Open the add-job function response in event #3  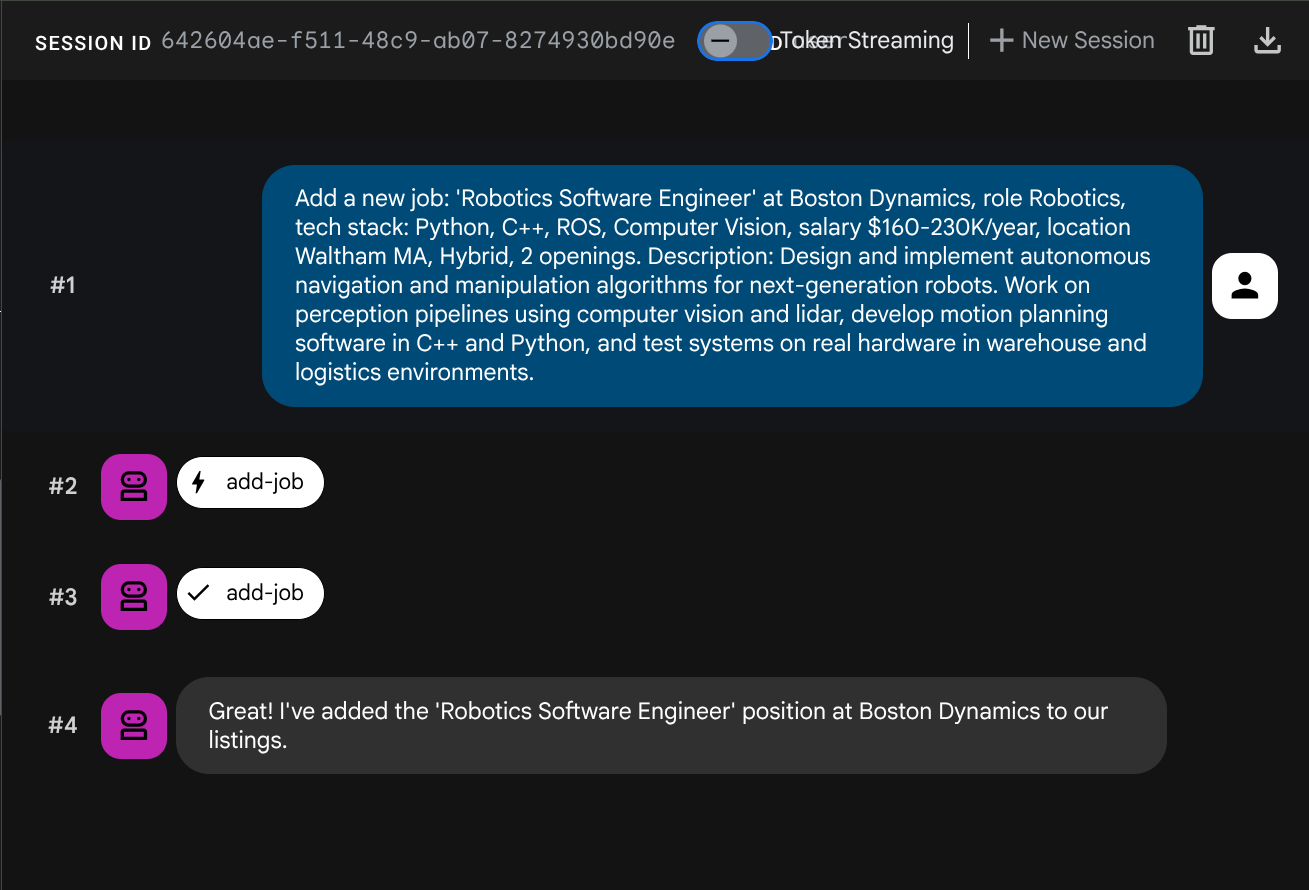point(250,593)
